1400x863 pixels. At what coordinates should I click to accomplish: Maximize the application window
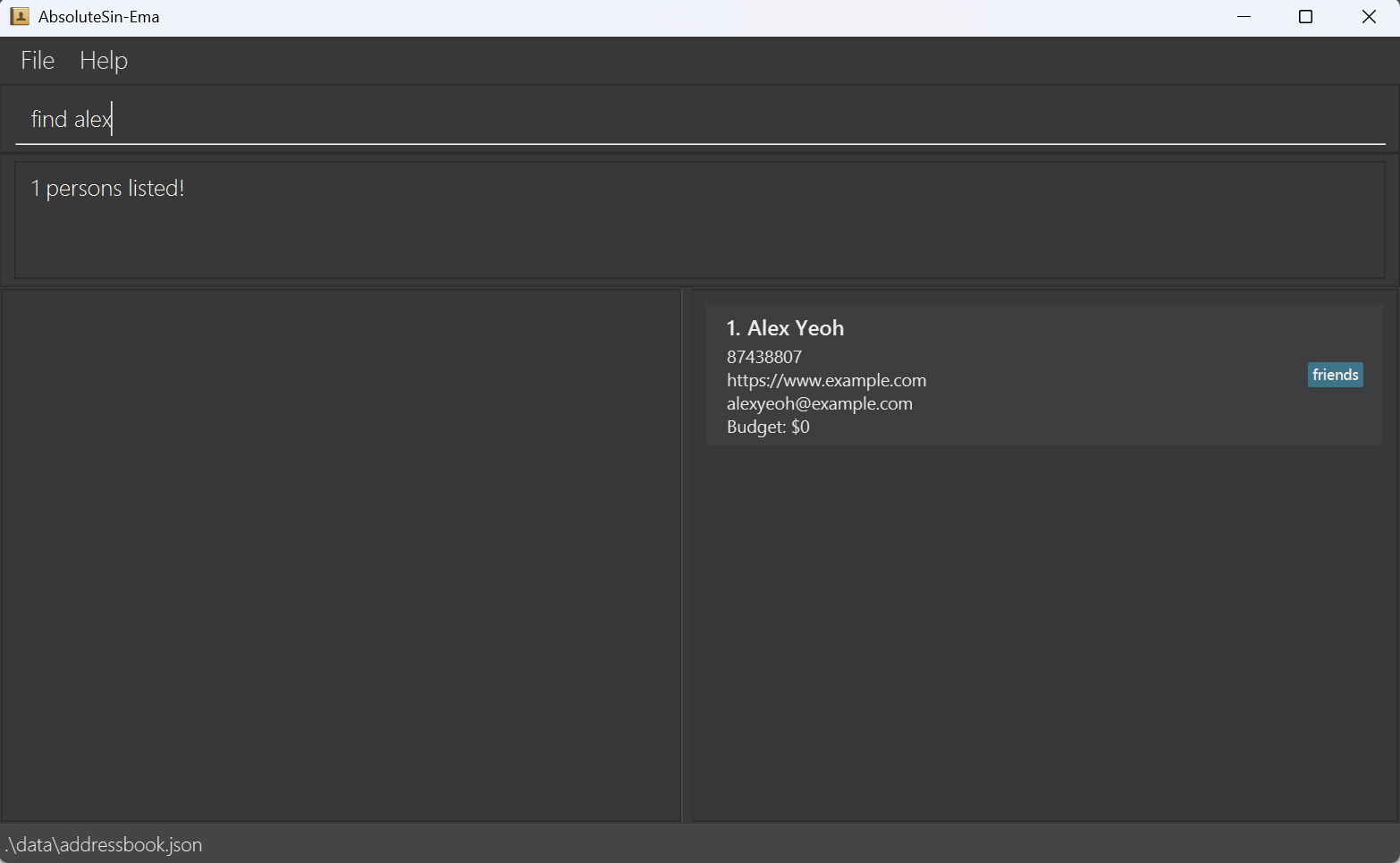[x=1305, y=17]
